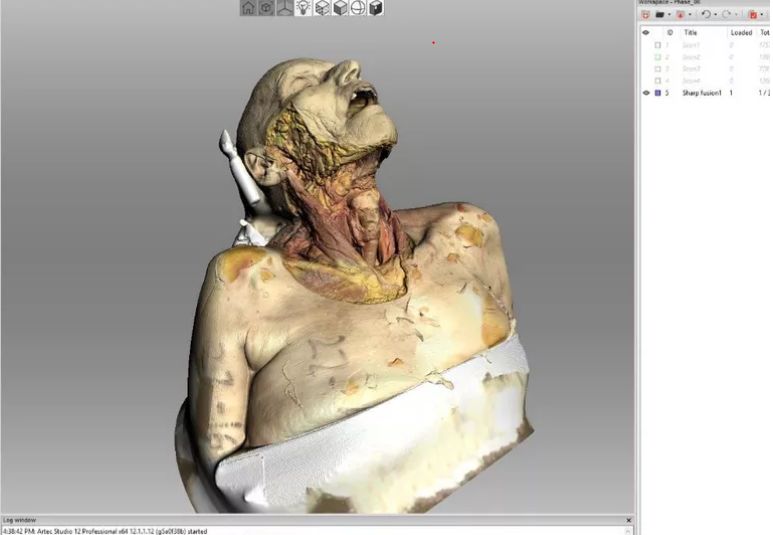Click the red checkmark selection icon
The width and height of the screenshot is (773, 535).
click(x=753, y=15)
